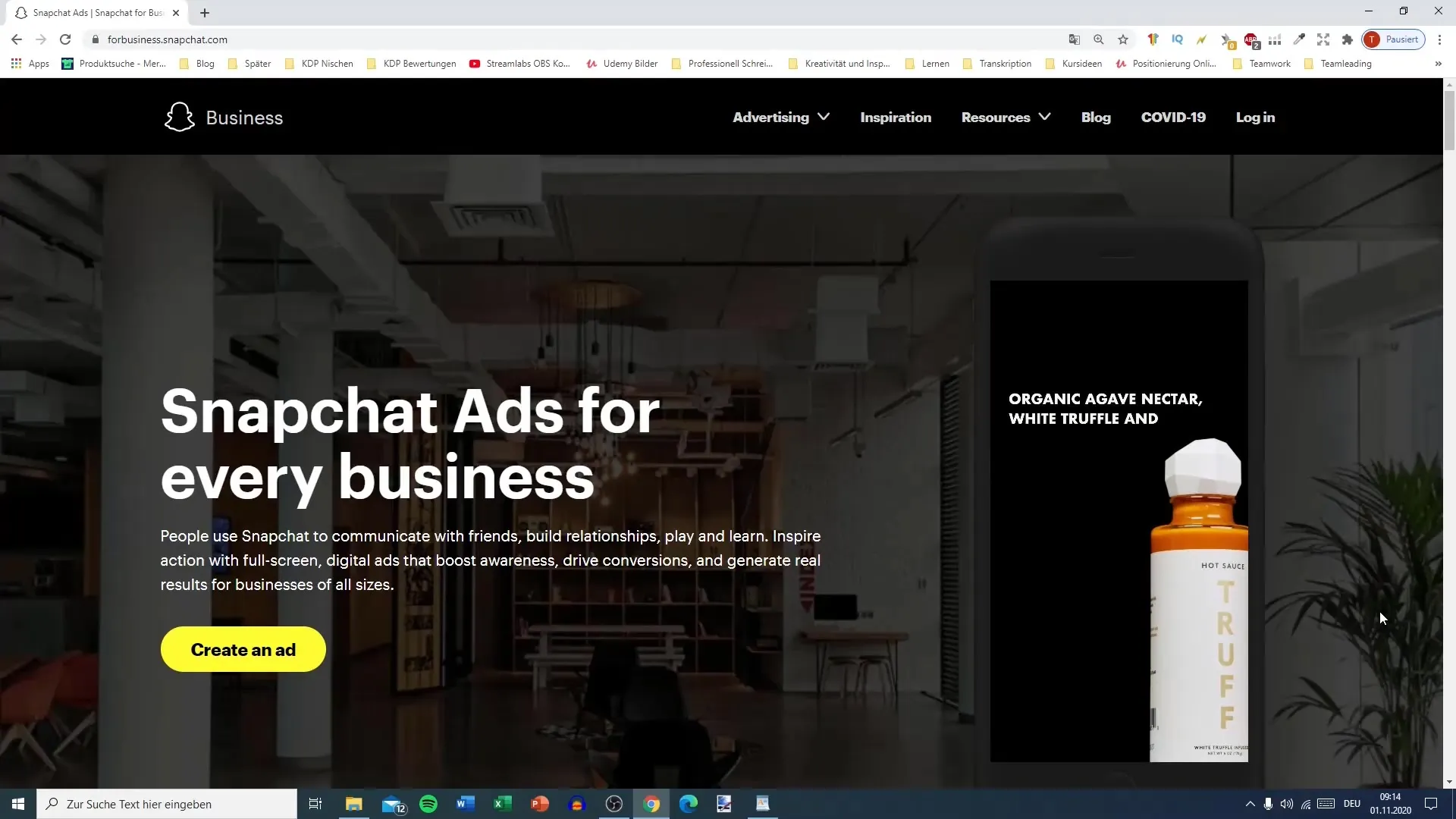The height and width of the screenshot is (819, 1456).
Task: Open the zoom magnifier icon in address bar
Action: pos(1099,39)
